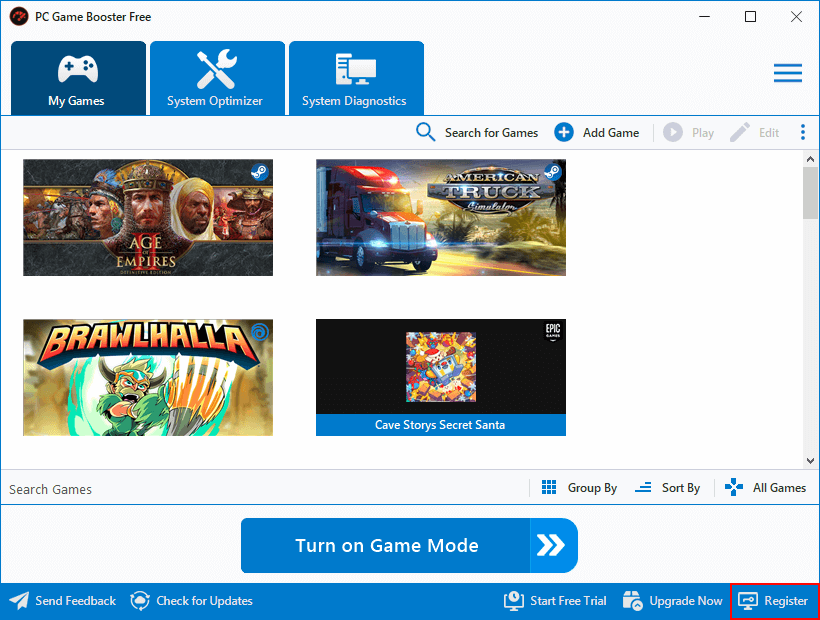Click the Start Free Trial clock icon

pyautogui.click(x=514, y=601)
